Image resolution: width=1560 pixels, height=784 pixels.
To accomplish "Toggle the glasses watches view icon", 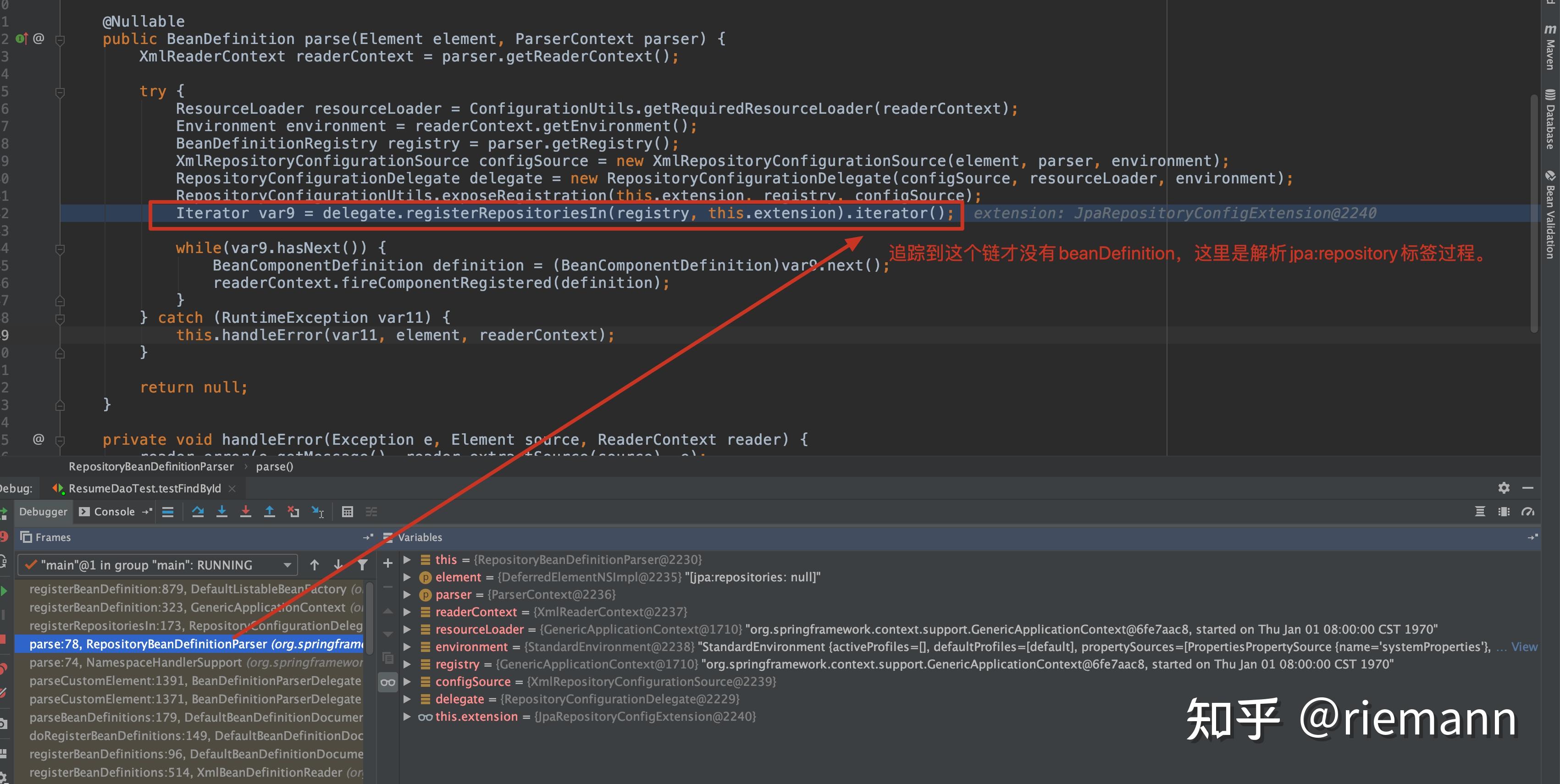I will pyautogui.click(x=387, y=682).
